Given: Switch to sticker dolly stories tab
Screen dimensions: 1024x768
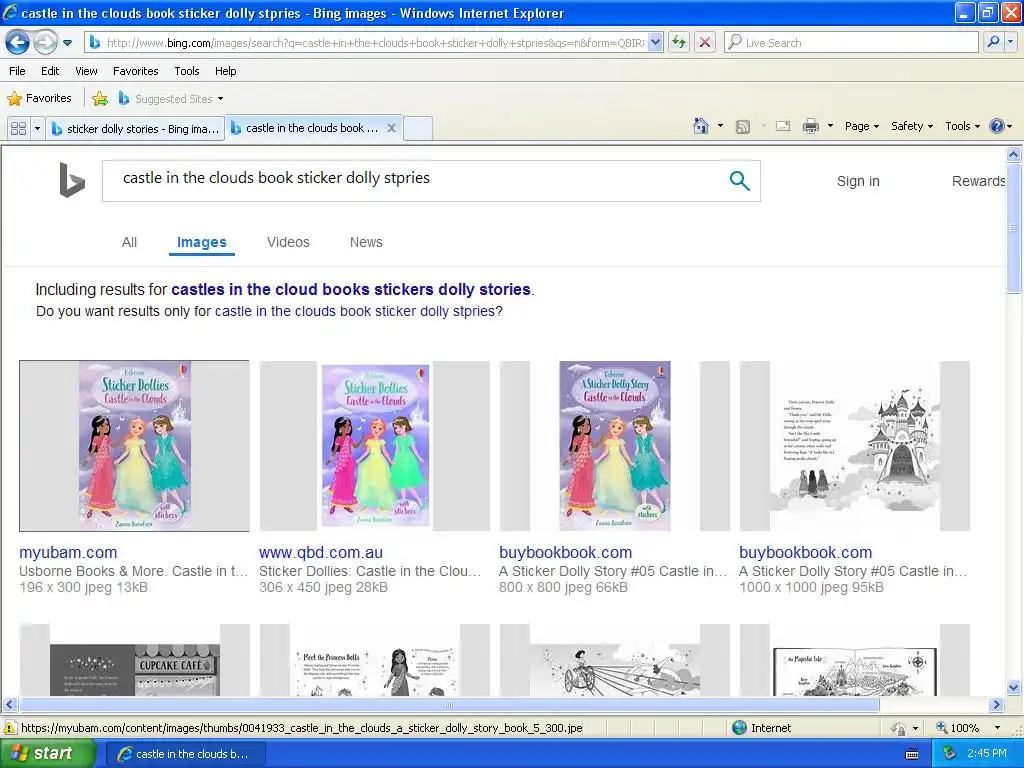Looking at the screenshot, I should tap(135, 129).
